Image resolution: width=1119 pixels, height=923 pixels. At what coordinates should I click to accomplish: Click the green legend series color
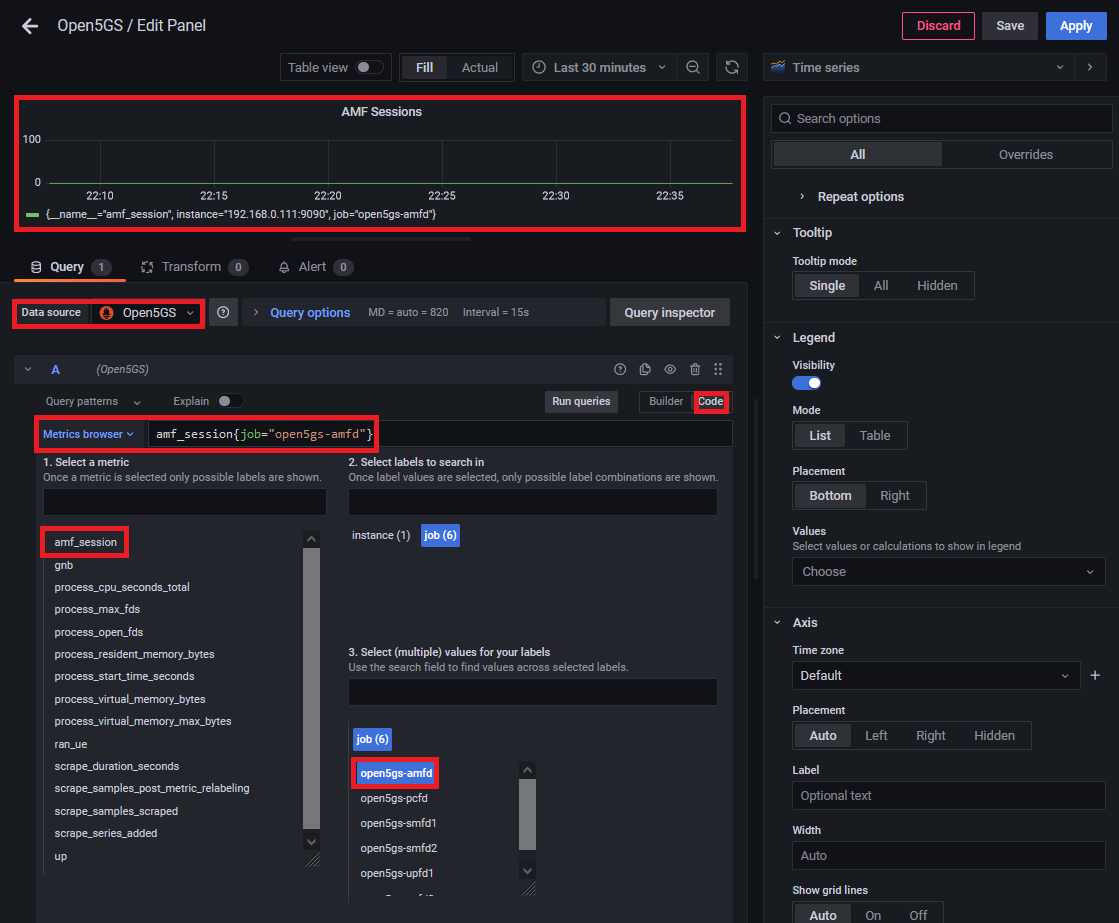click(x=32, y=214)
